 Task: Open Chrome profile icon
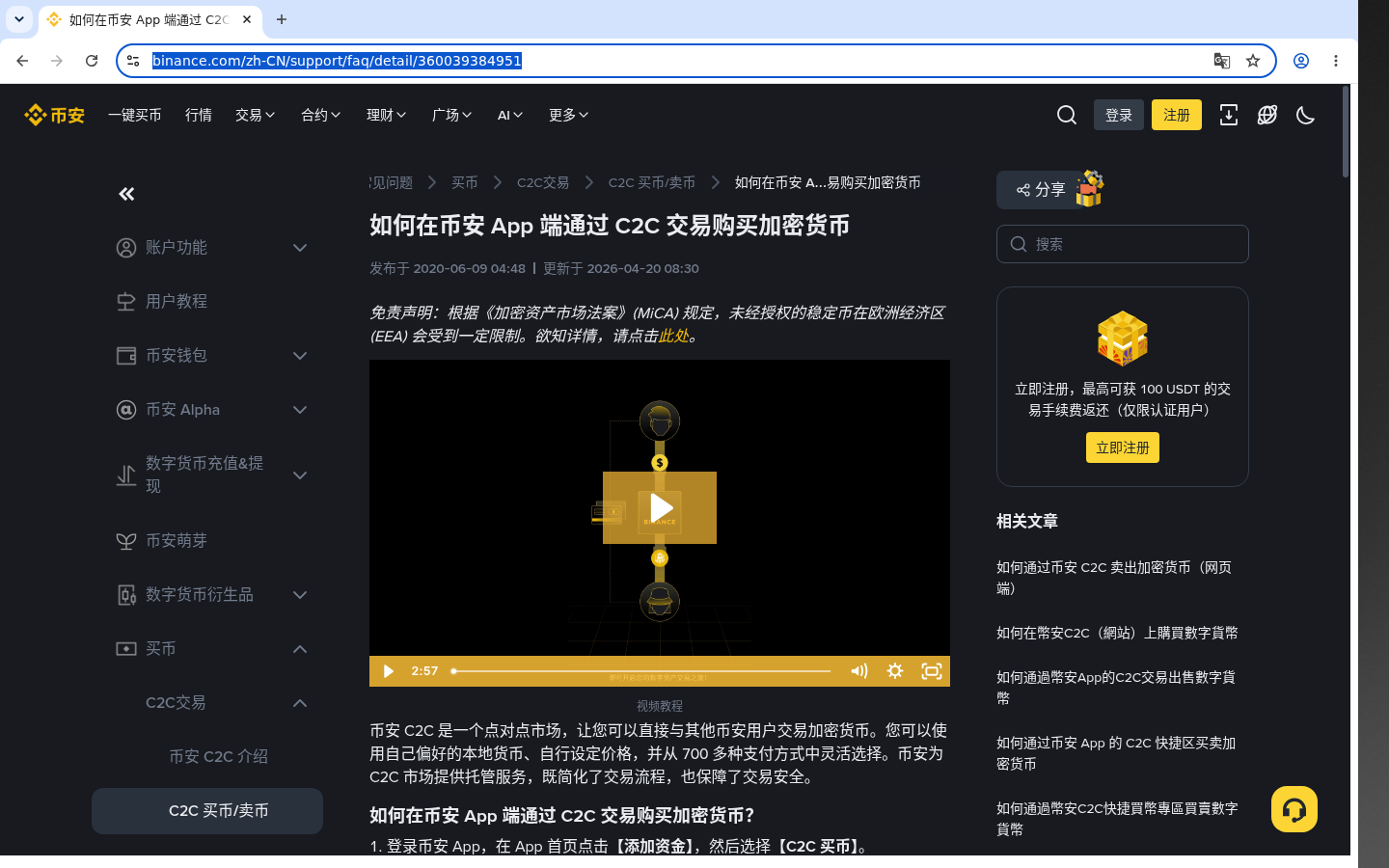[1301, 61]
